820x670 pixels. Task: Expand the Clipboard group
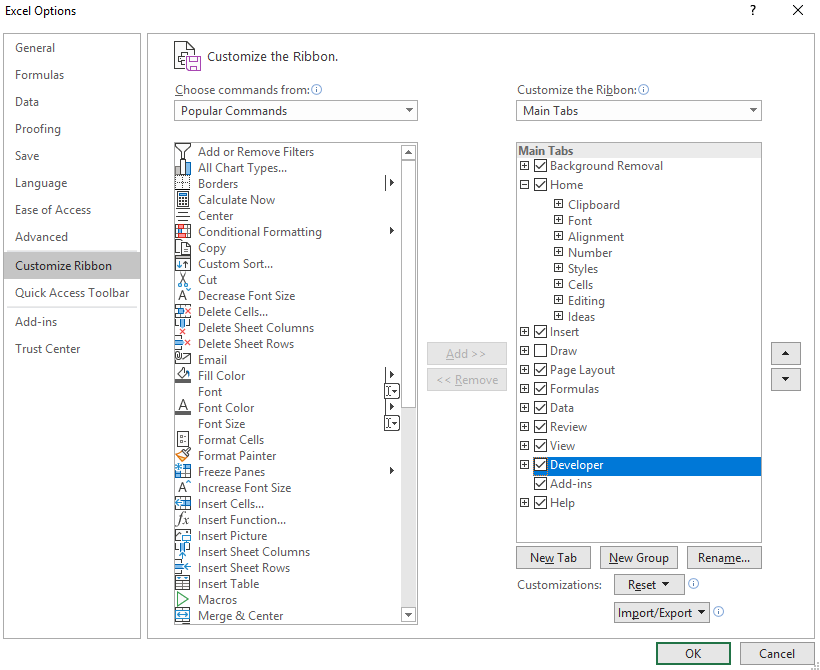[558, 204]
